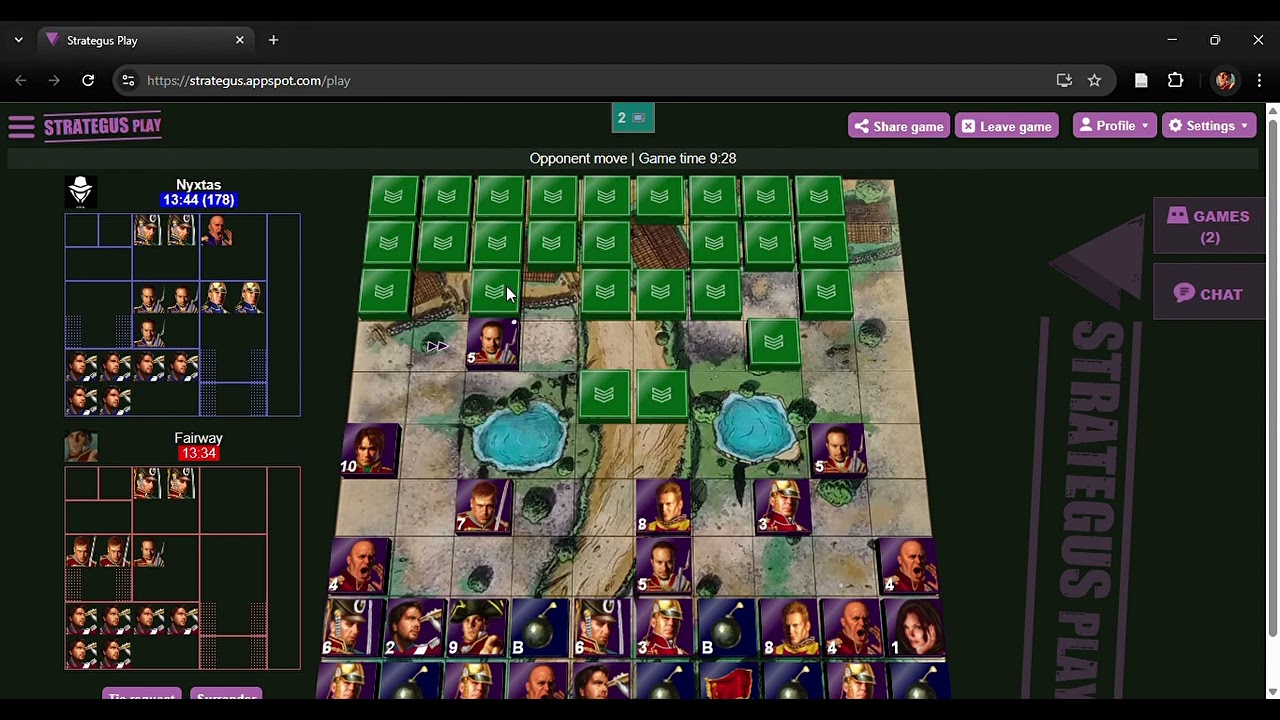Click the Fairway player avatar
Viewport: 1280px width, 720px height.
(81, 445)
